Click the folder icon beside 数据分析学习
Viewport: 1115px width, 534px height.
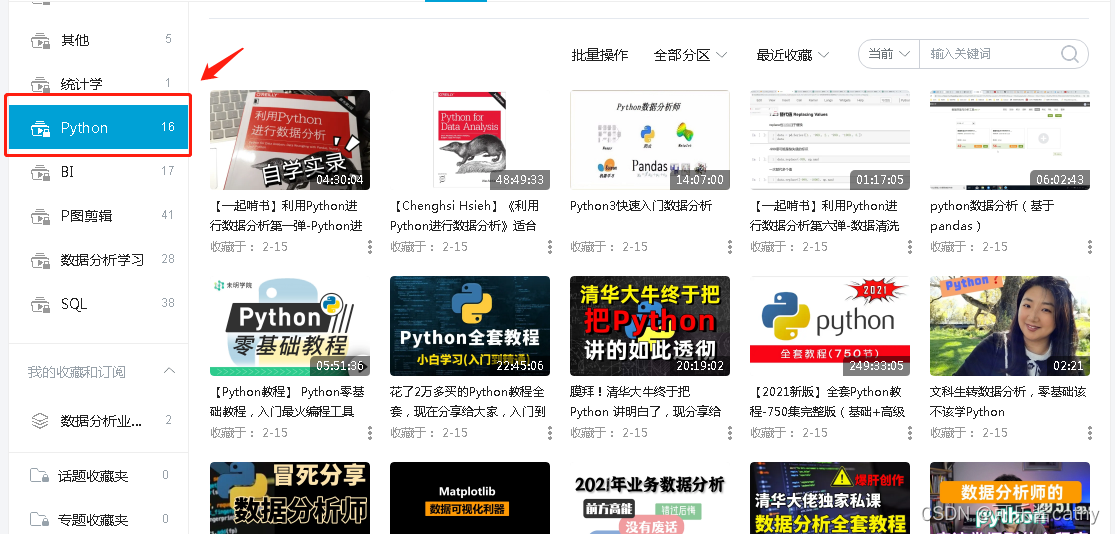point(40,260)
